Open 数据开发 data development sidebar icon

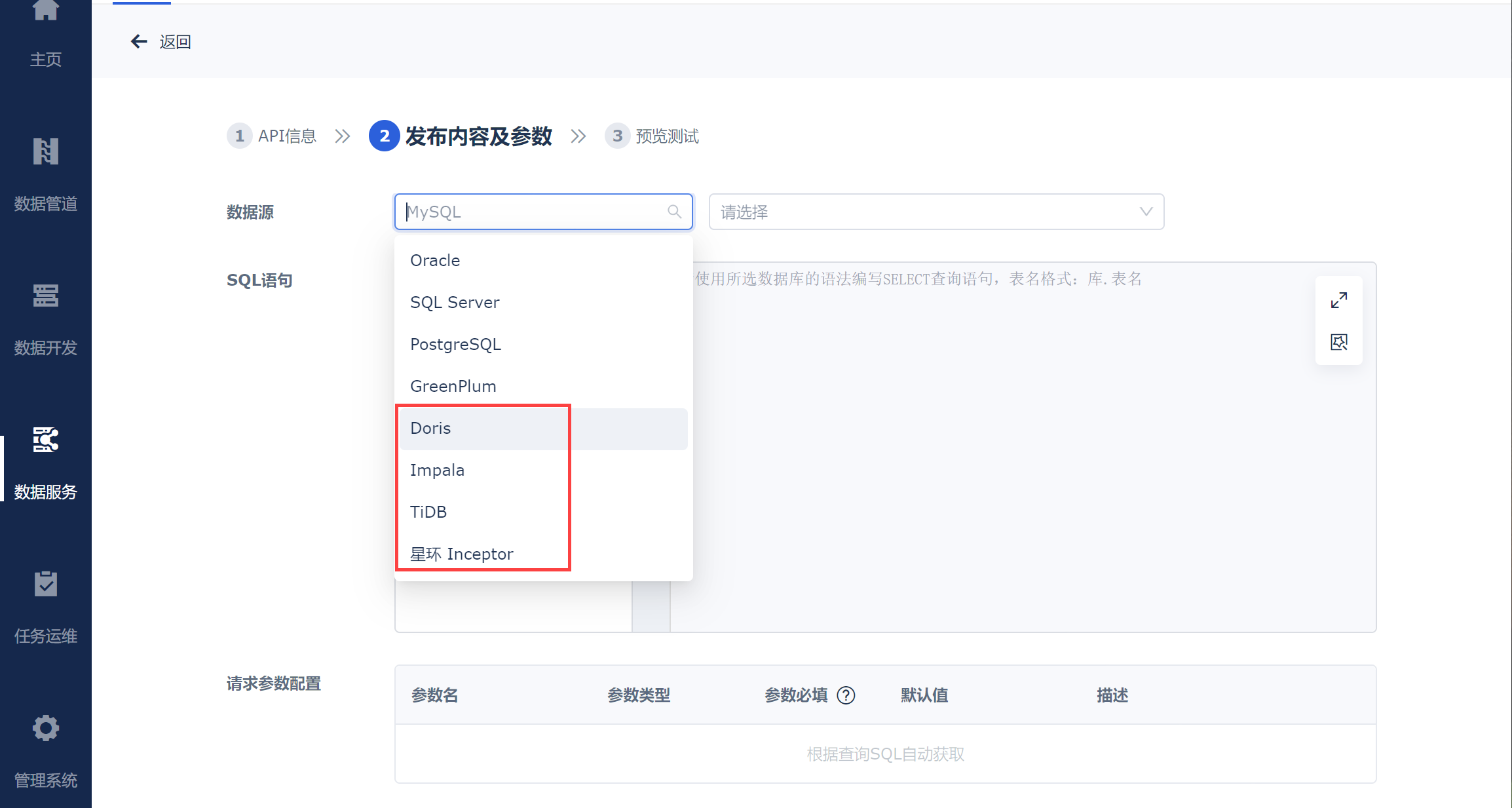tap(45, 296)
